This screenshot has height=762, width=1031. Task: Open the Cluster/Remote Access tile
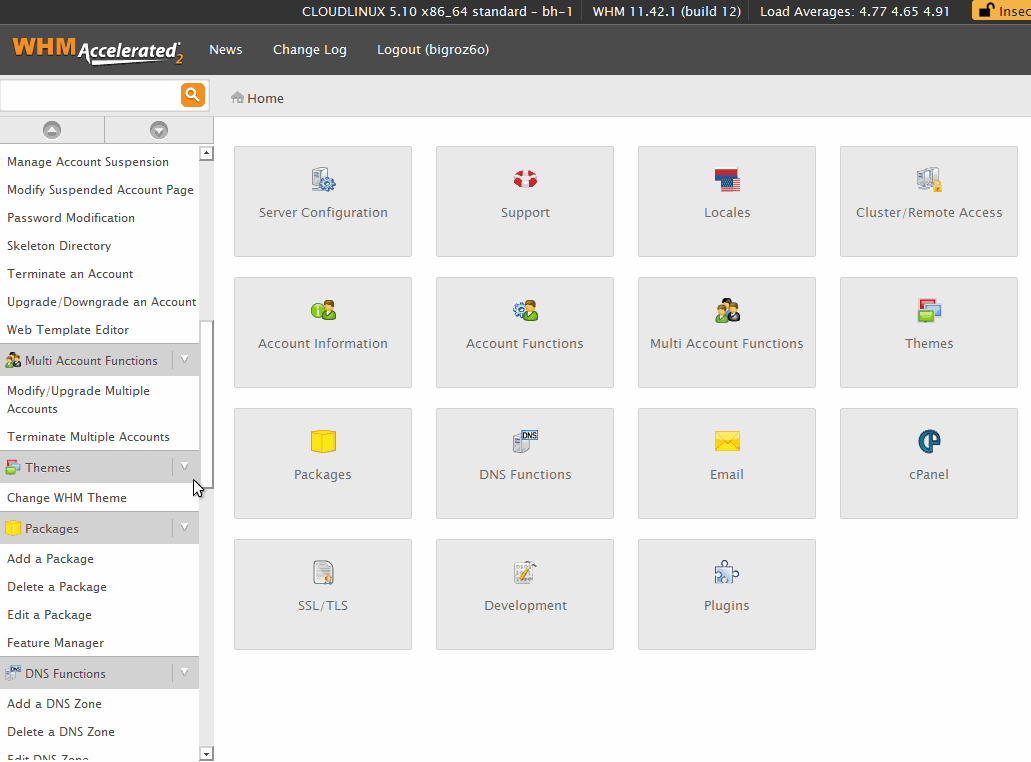[x=928, y=201]
